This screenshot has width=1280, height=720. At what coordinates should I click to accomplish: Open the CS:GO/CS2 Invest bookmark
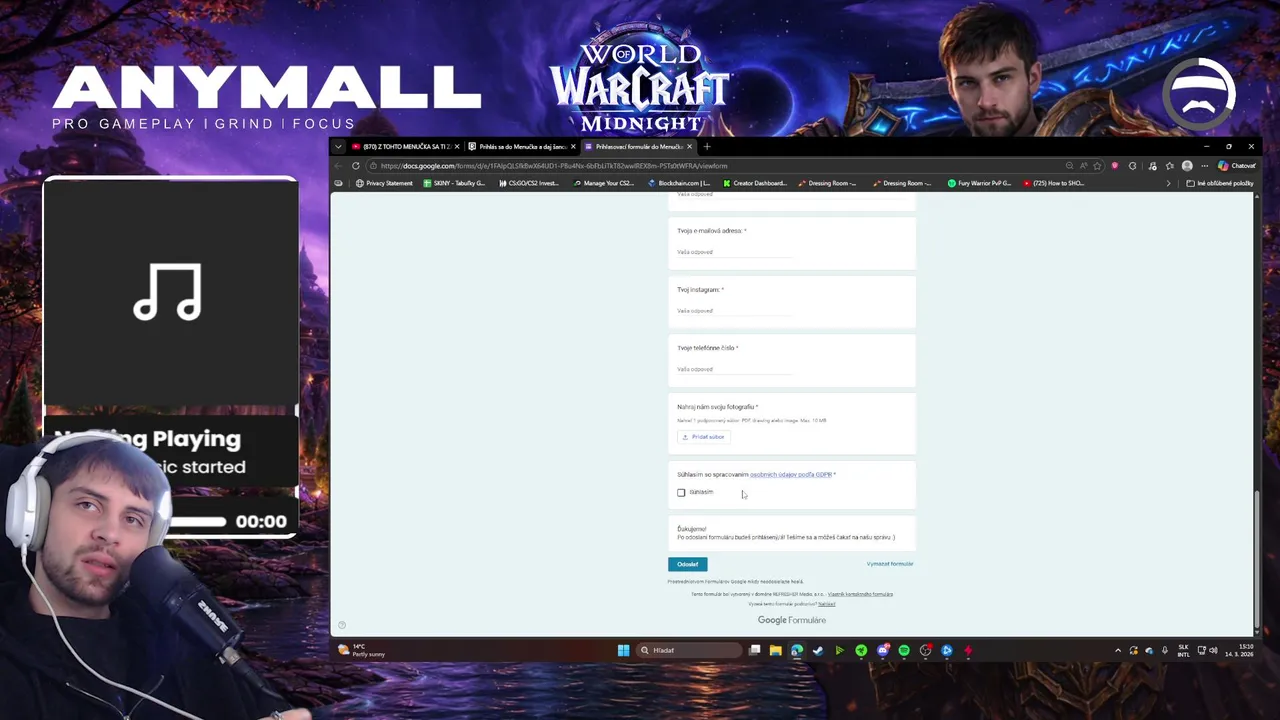point(529,183)
